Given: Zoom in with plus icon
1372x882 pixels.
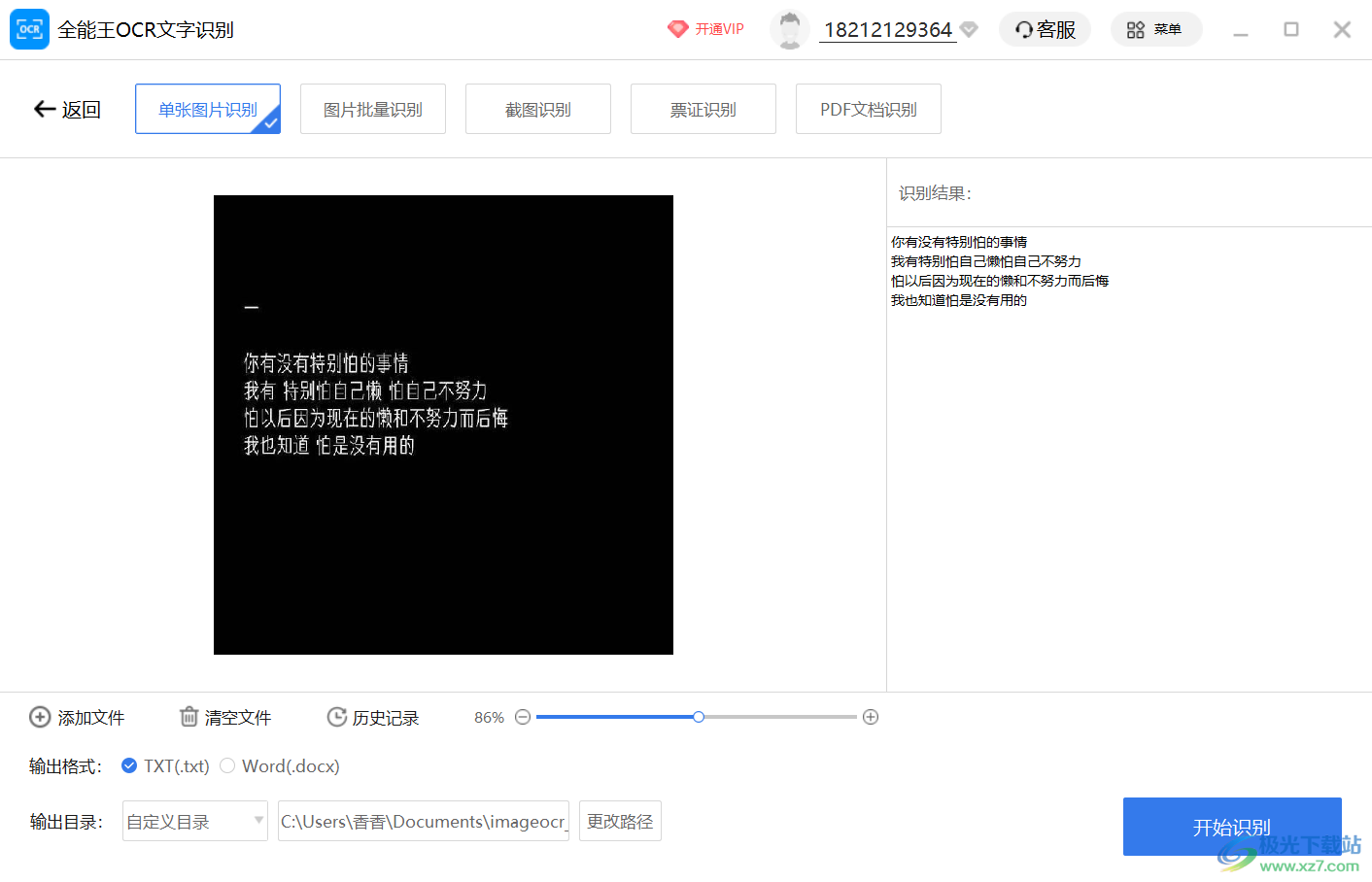Looking at the screenshot, I should (871, 717).
